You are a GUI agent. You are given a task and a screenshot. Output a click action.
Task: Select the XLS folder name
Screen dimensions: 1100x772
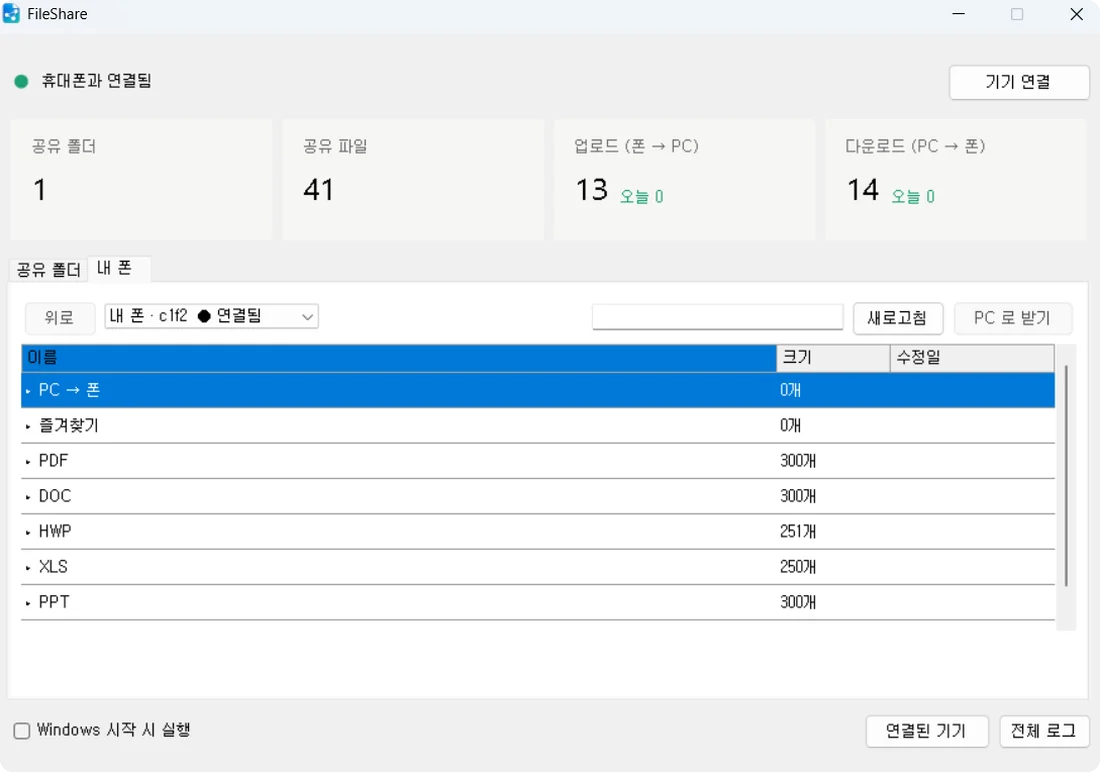coord(53,566)
